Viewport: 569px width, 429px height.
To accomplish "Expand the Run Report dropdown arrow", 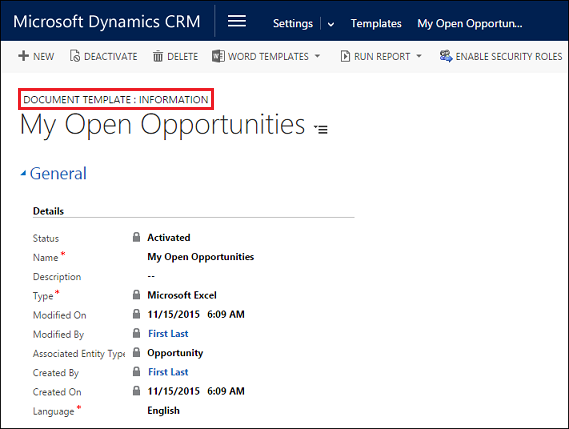I will click(x=419, y=56).
